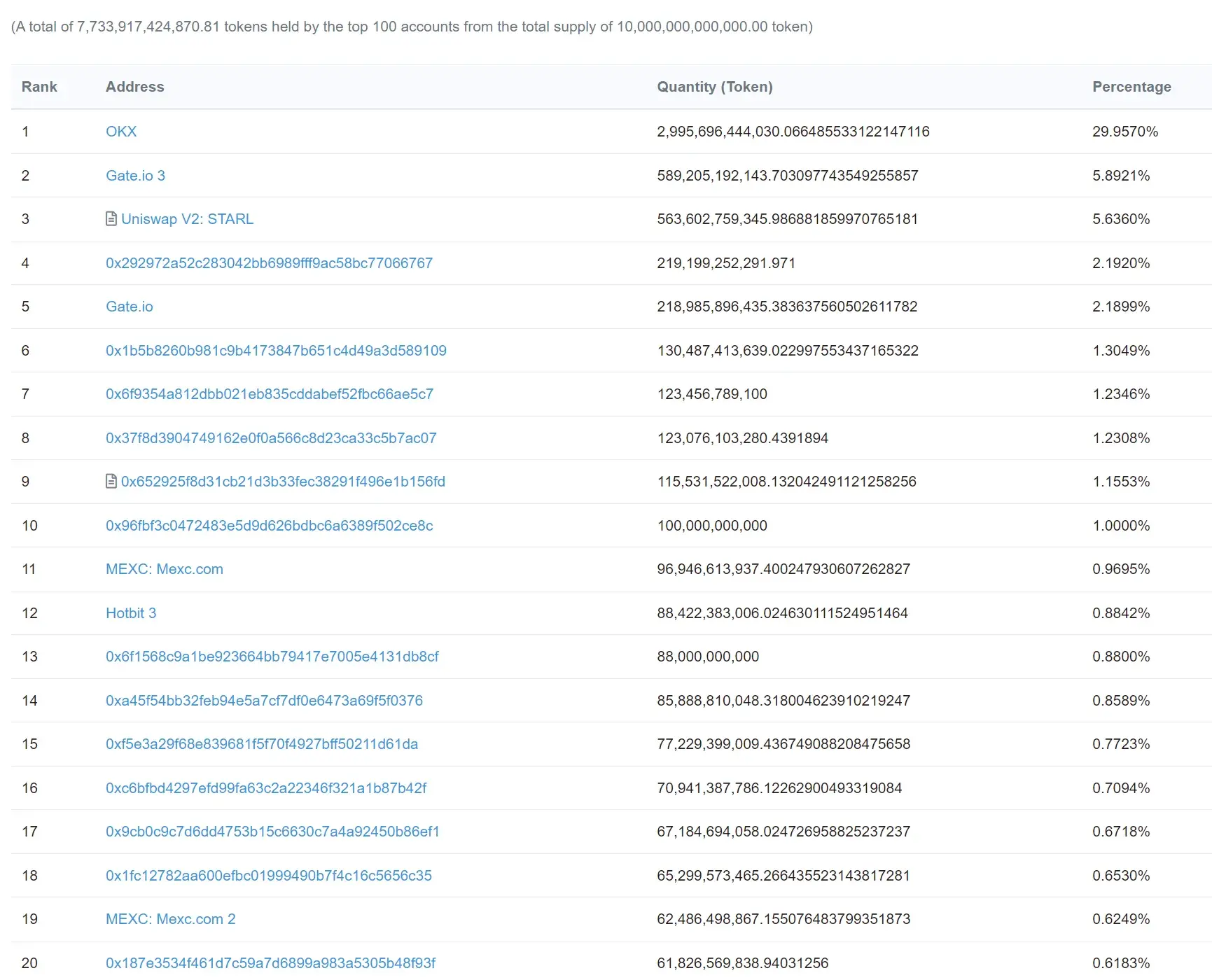Select the 5.8921% percentage value
This screenshot has width=1212, height=980.
[x=1121, y=176]
